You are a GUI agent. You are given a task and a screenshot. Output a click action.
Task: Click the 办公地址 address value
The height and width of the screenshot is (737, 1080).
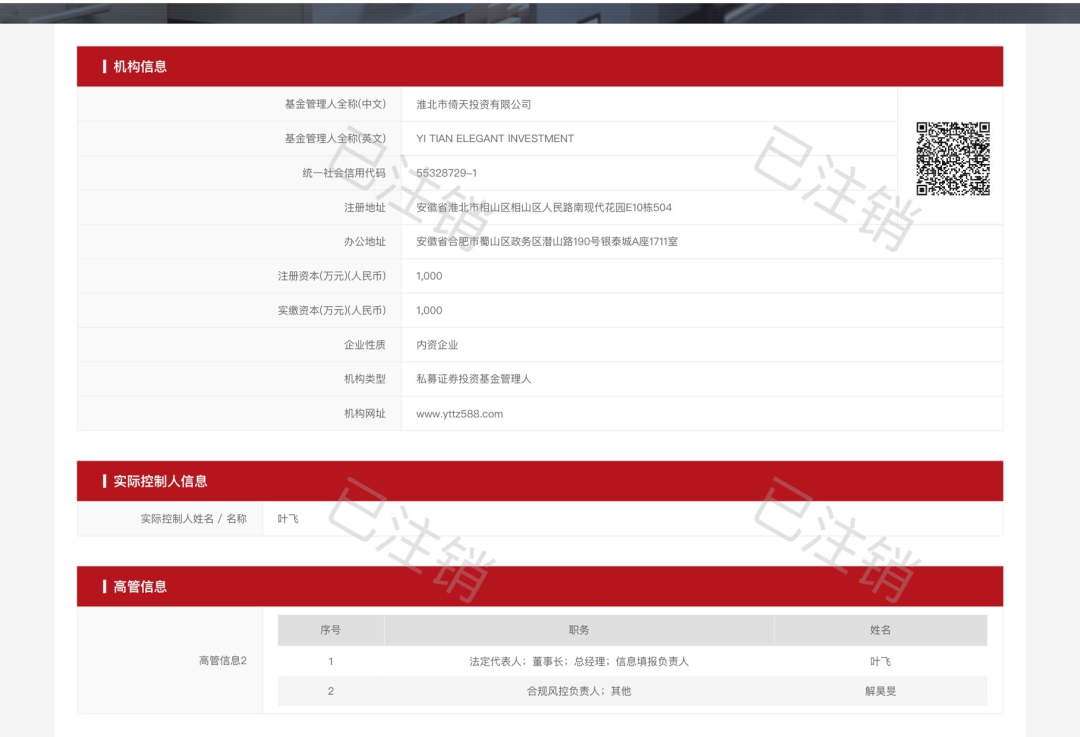point(547,241)
